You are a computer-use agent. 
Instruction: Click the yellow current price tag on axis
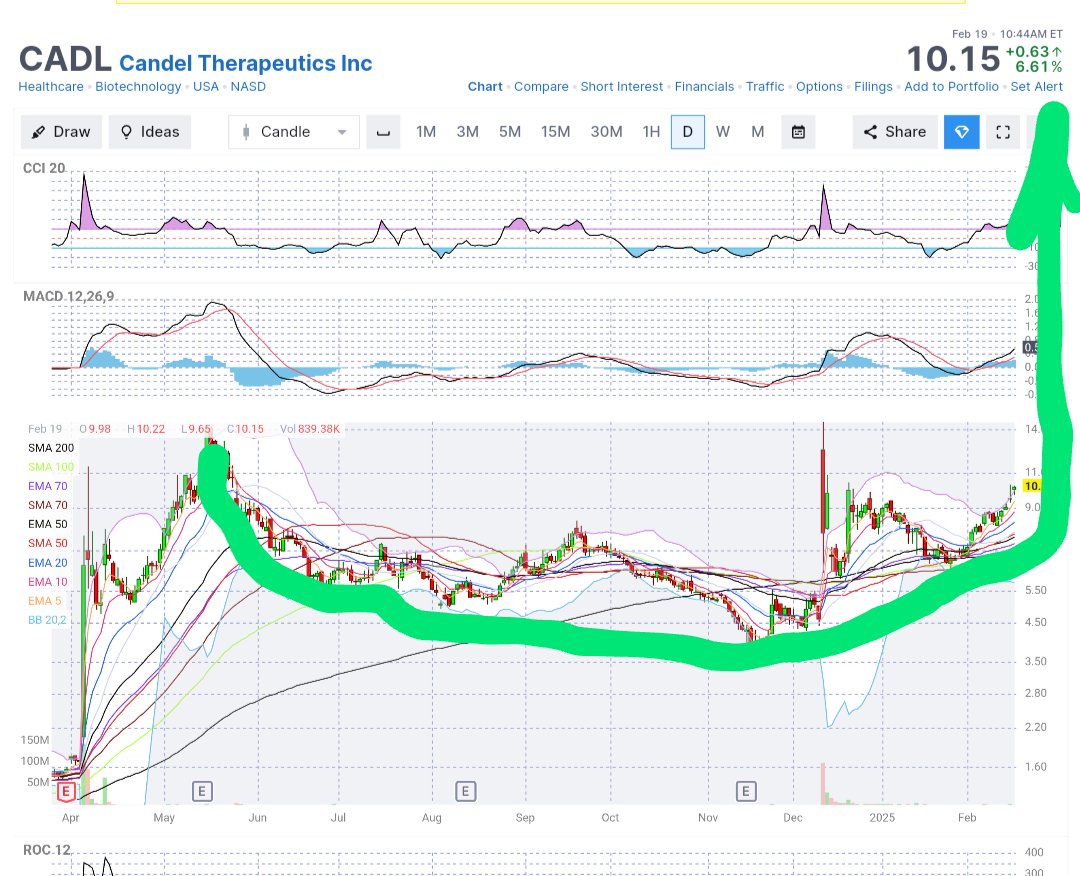1032,486
